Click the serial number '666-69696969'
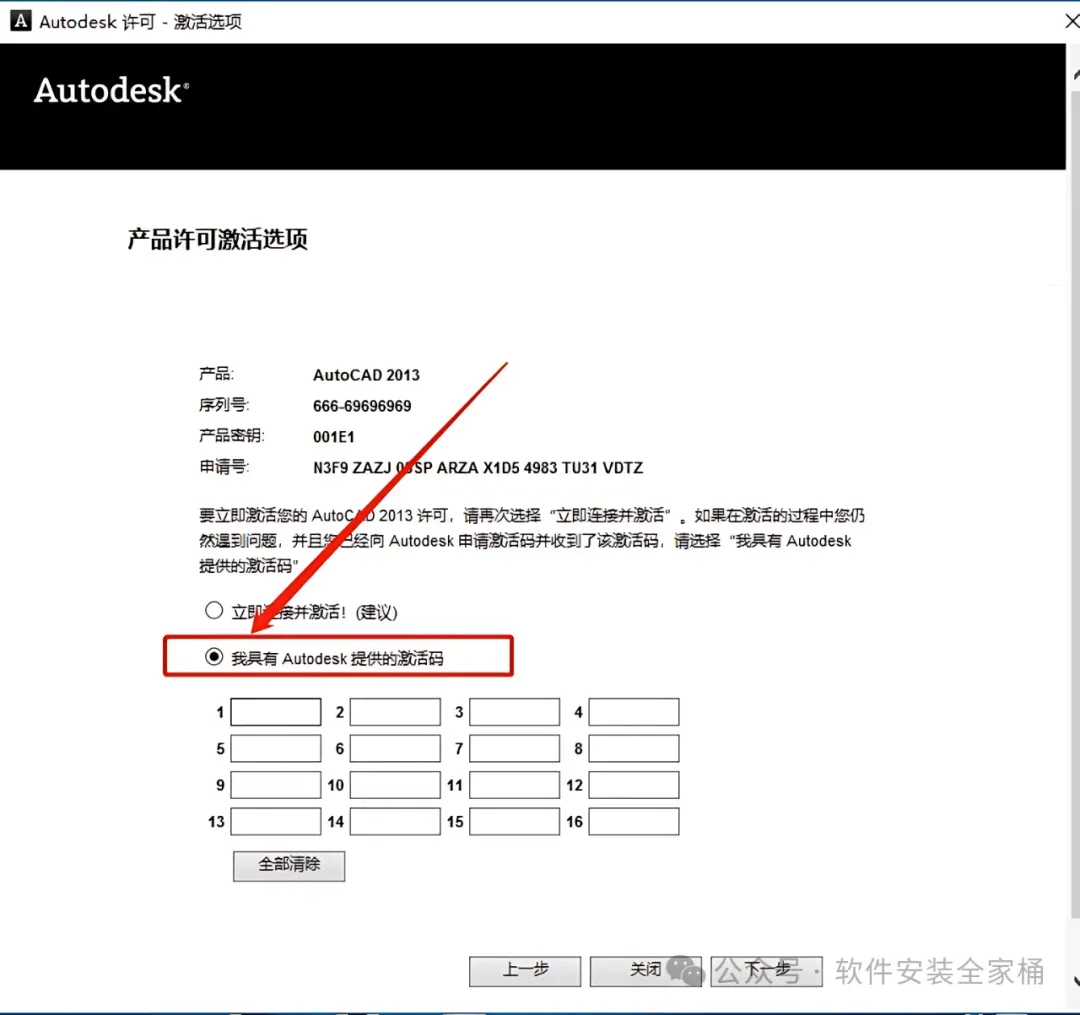This screenshot has height=1015, width=1080. (x=362, y=406)
